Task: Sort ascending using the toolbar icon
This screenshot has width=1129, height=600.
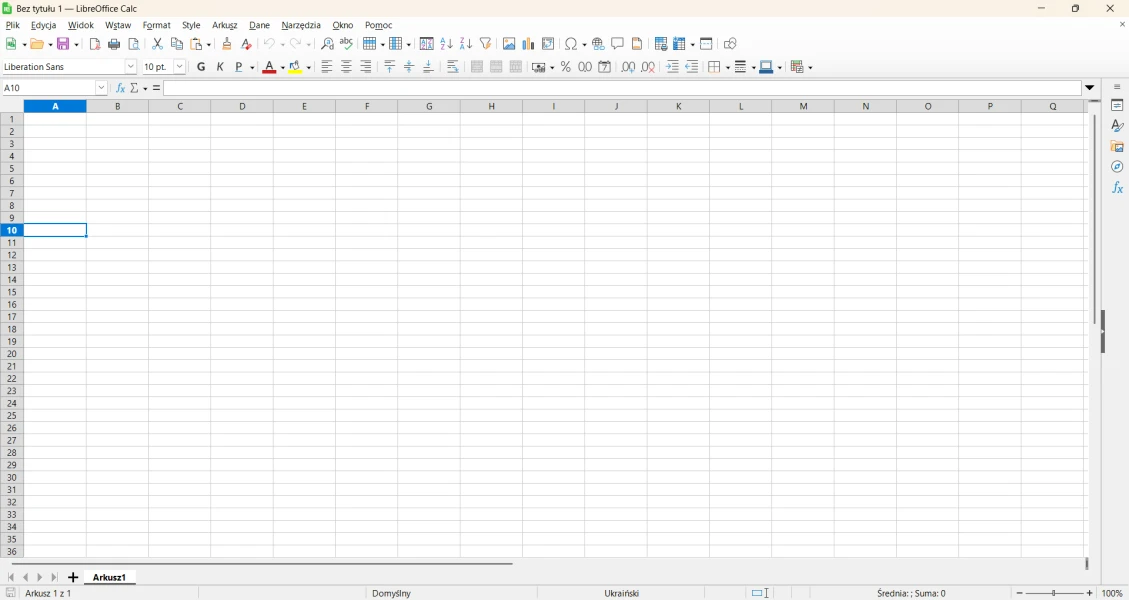Action: (447, 44)
